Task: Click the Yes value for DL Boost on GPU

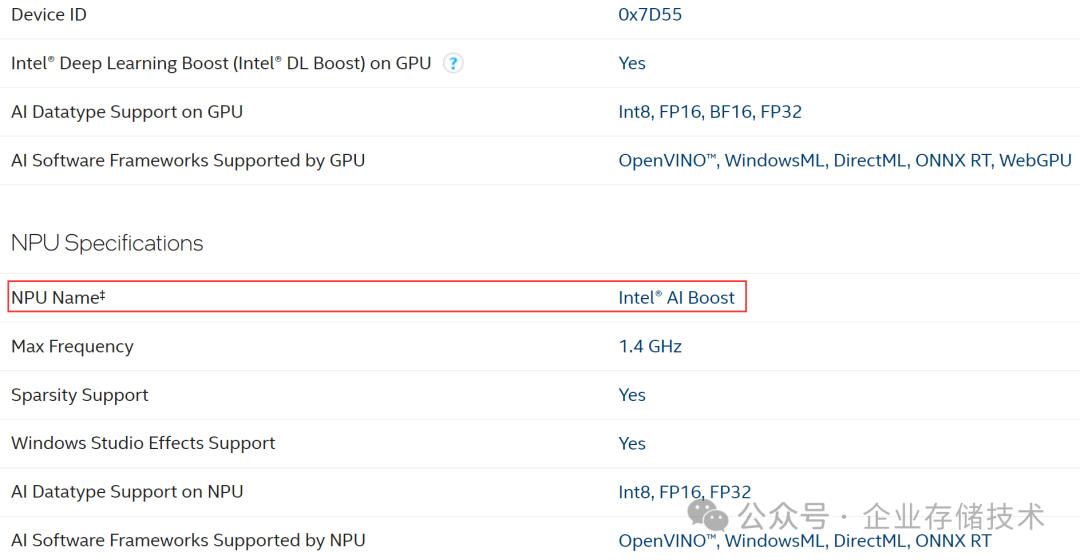Action: click(632, 63)
